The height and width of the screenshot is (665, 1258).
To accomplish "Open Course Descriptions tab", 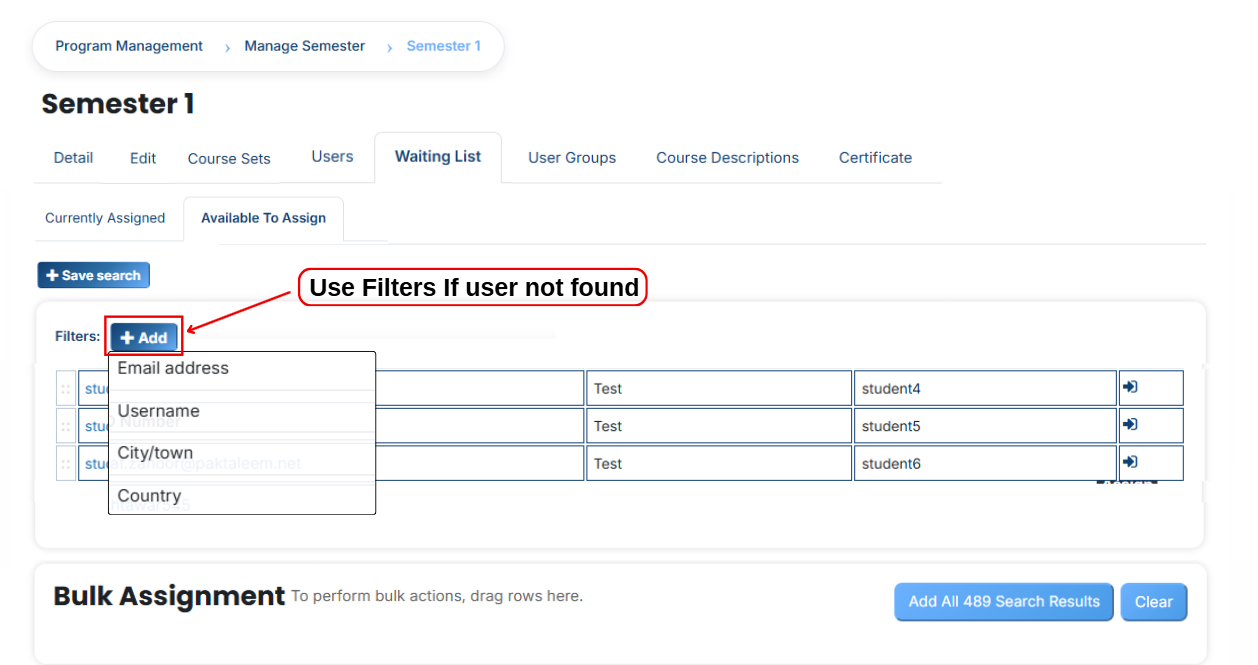I will (x=727, y=158).
